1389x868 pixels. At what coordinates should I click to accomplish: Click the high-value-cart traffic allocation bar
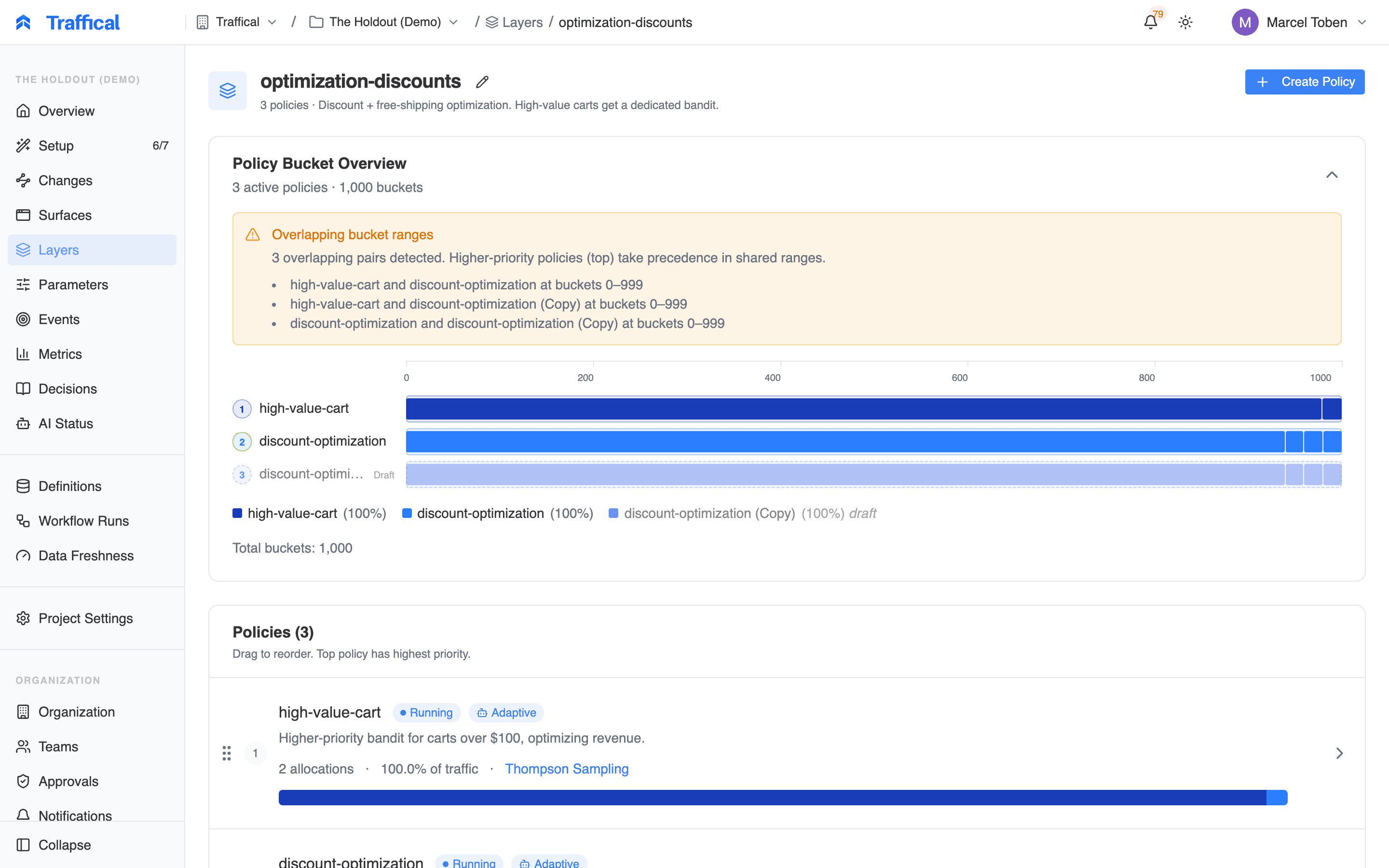[x=783, y=798]
